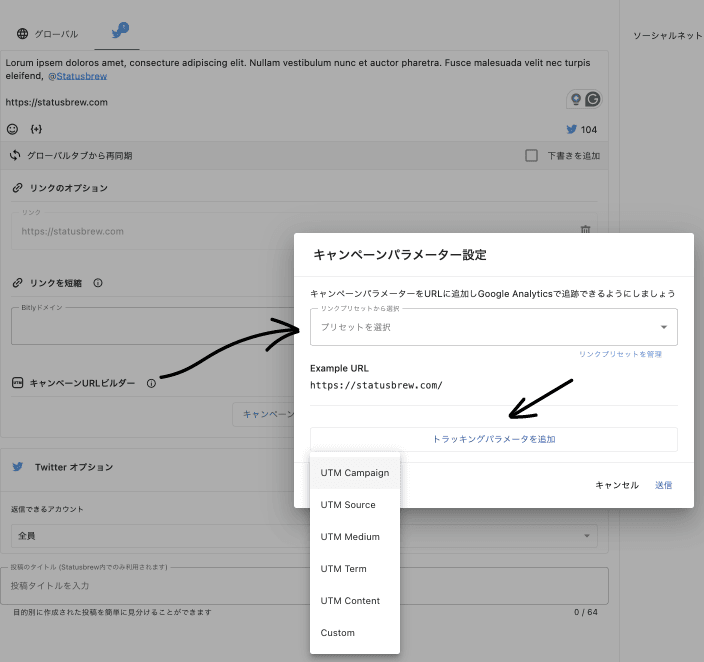Click the Bitlyドメイン input field
Viewport: 704px width, 662px height.
click(x=153, y=326)
